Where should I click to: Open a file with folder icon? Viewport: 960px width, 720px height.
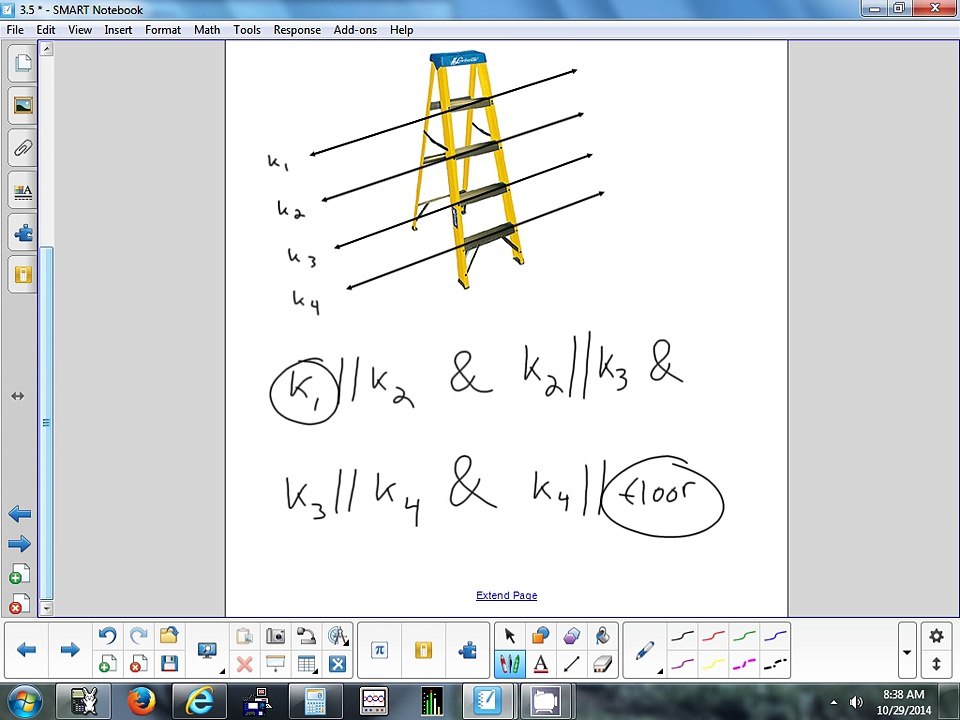169,636
